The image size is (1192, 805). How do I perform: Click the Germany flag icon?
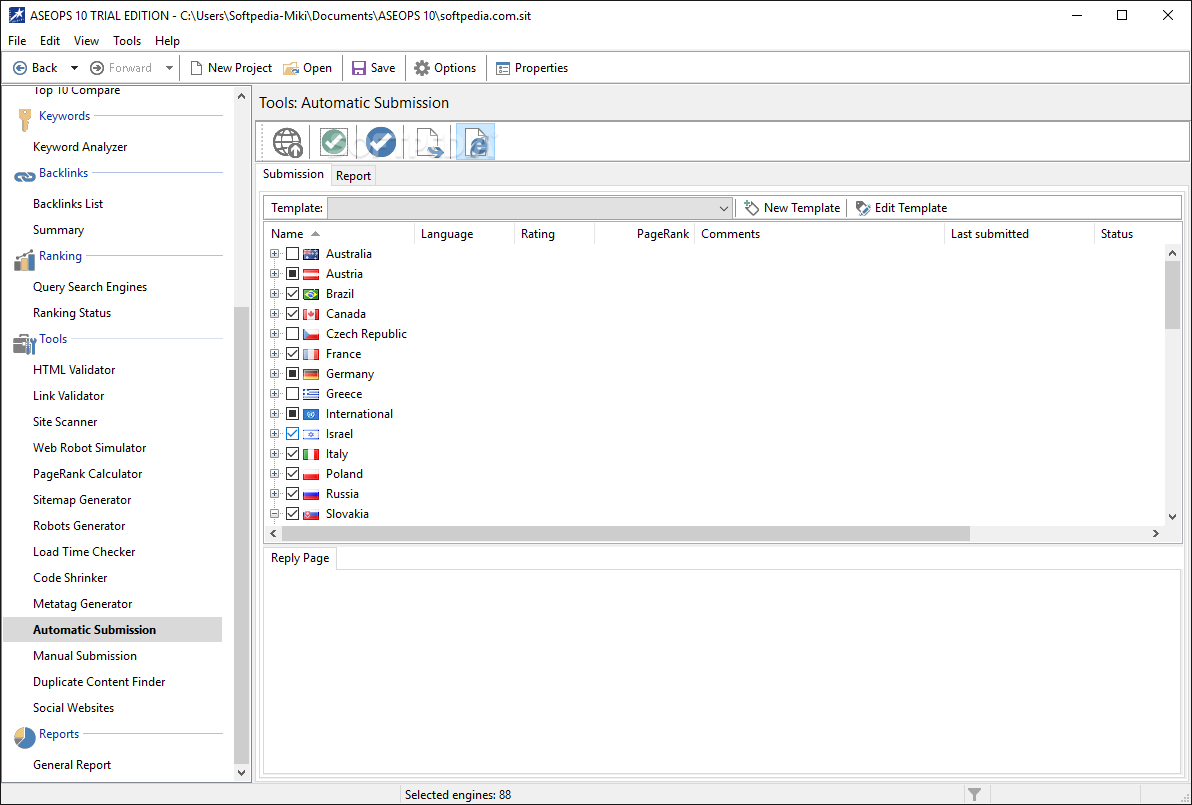[311, 374]
